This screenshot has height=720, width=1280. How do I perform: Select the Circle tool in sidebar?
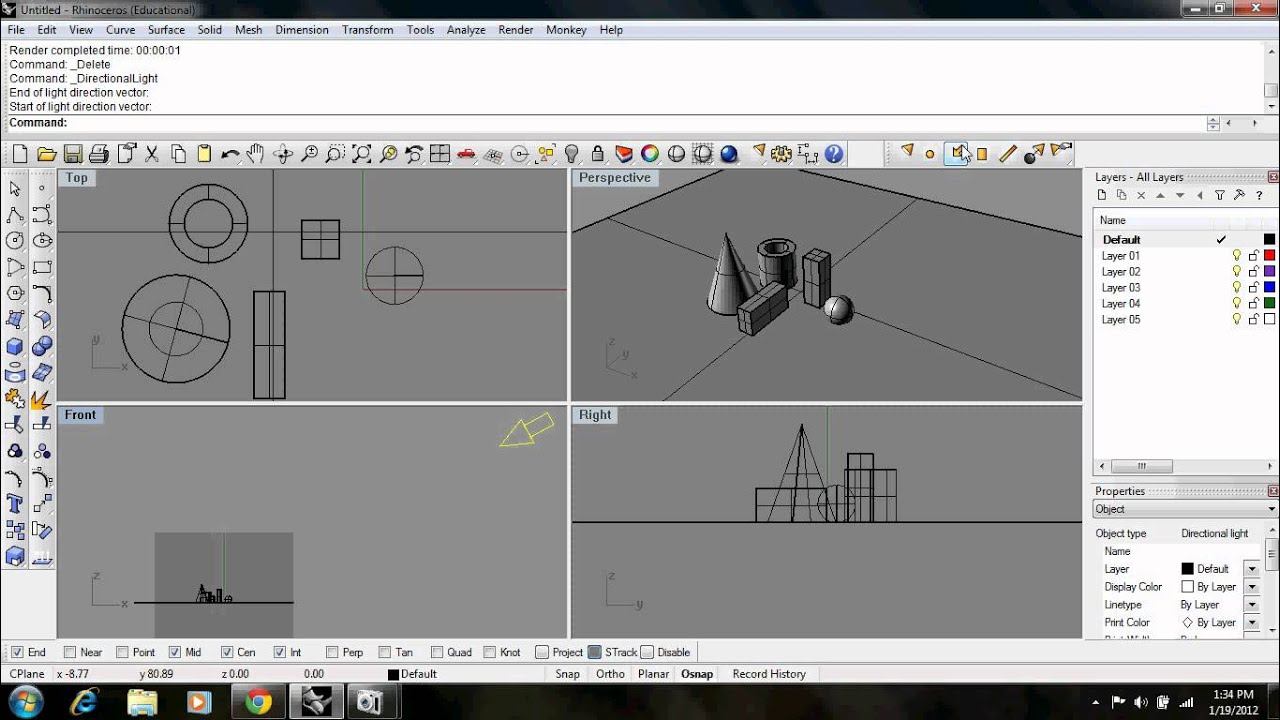coord(15,240)
